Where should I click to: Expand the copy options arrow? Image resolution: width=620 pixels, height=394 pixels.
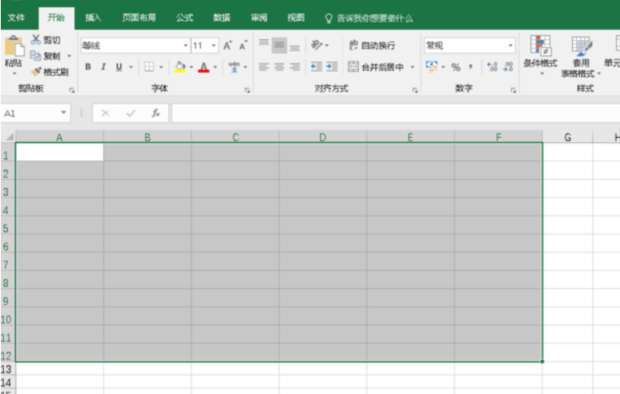coord(69,56)
